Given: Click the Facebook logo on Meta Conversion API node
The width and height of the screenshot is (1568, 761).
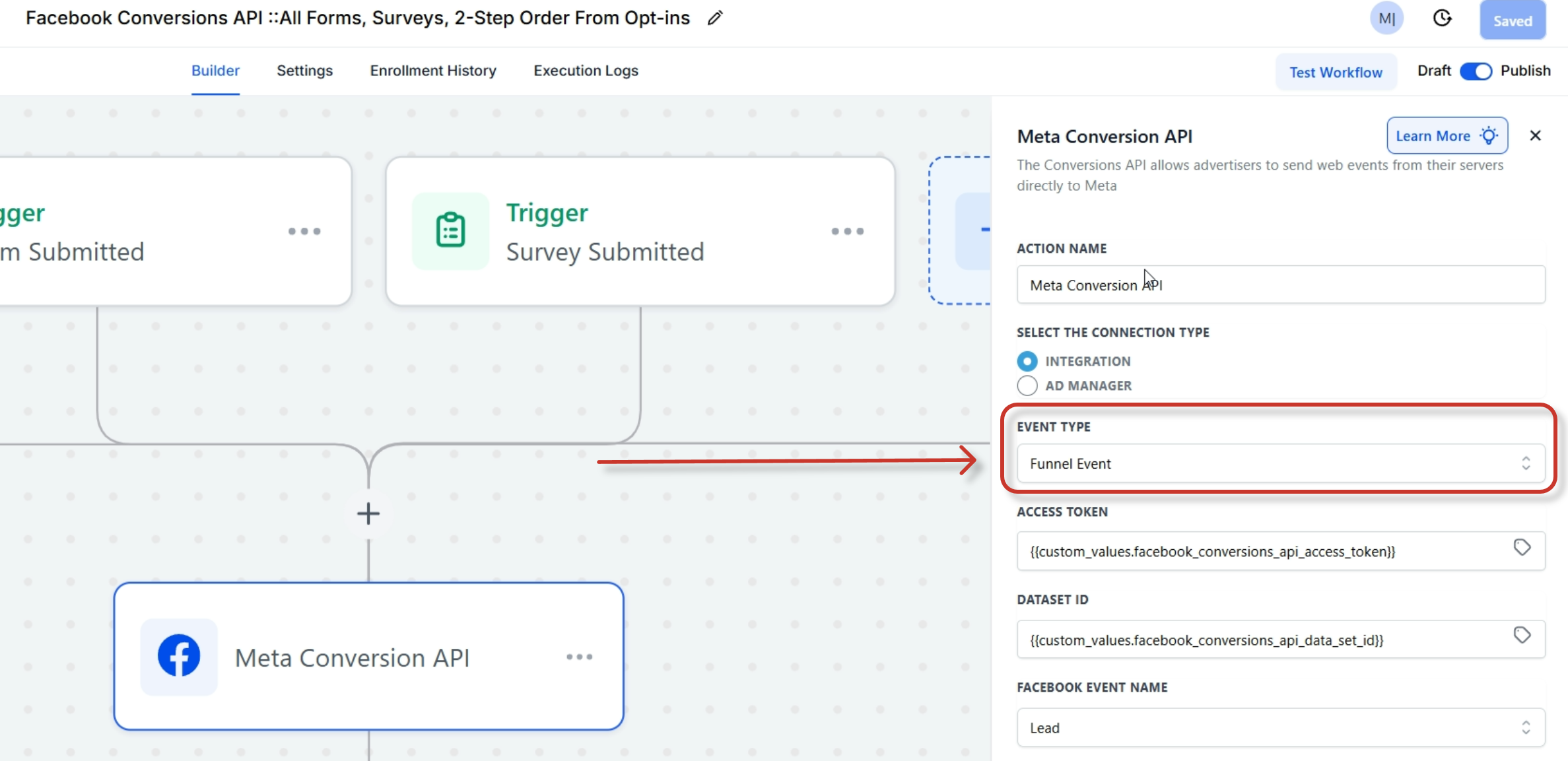Looking at the screenshot, I should pos(179,656).
